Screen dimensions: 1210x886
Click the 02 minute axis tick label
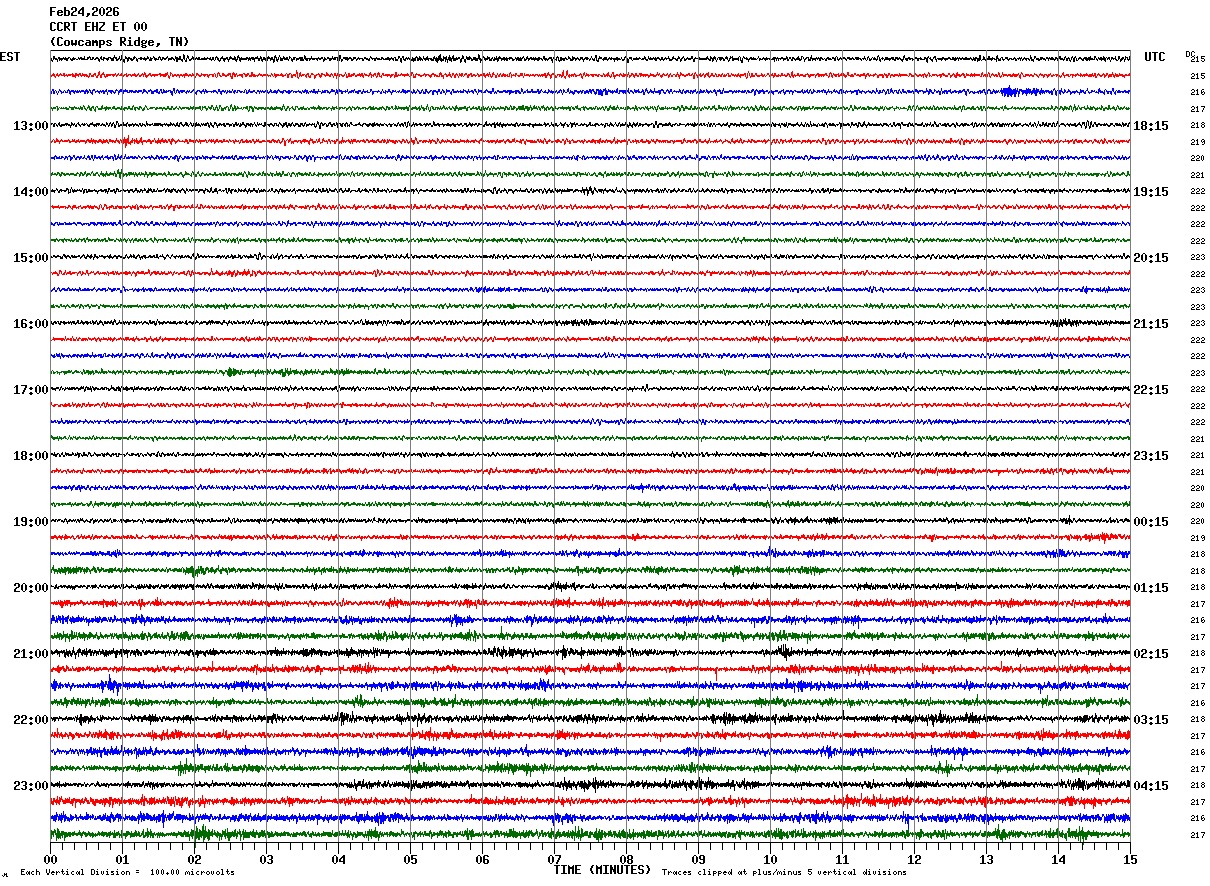click(195, 859)
